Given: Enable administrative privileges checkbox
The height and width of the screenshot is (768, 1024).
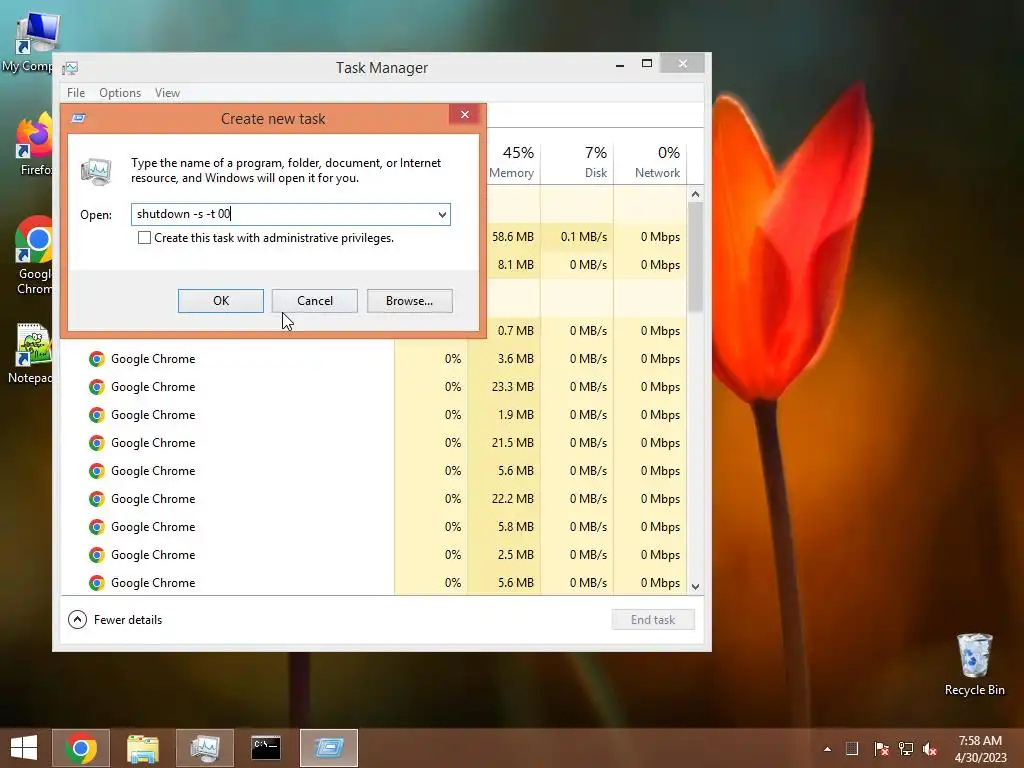Looking at the screenshot, I should click(x=144, y=238).
